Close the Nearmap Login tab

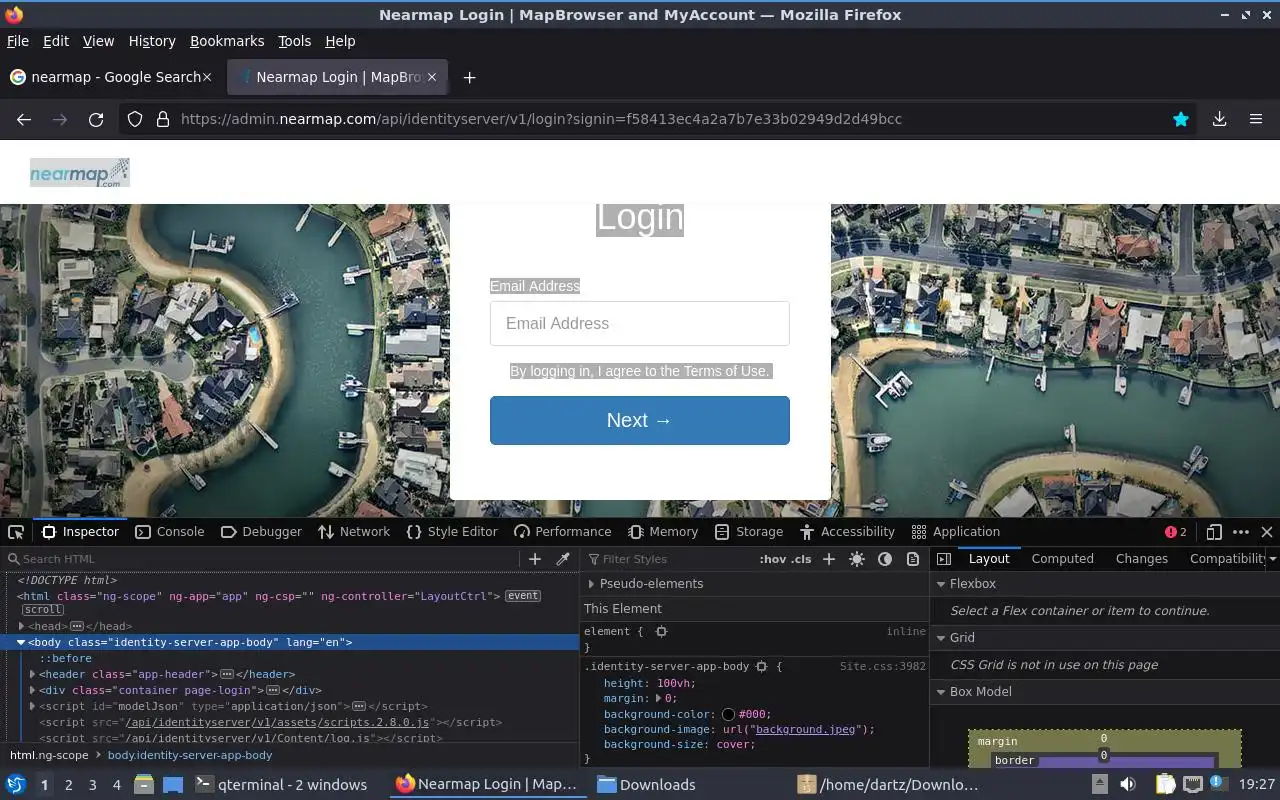[432, 77]
